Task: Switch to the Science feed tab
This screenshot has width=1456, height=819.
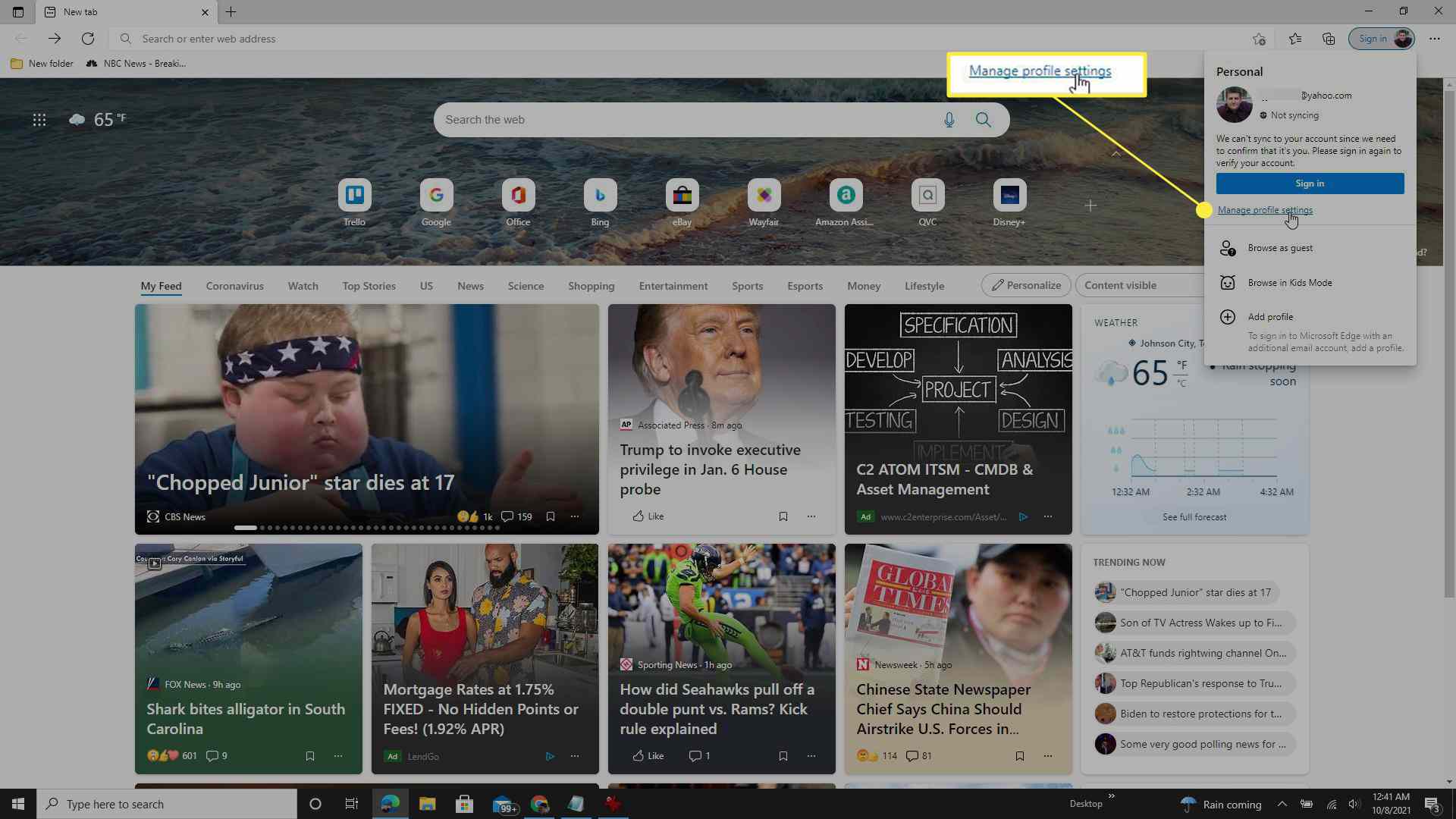Action: (x=526, y=286)
